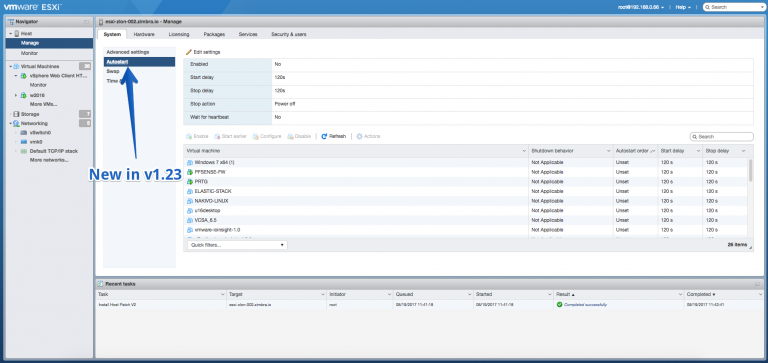Switch to the Hardware tab
This screenshot has height=363, width=768.
144,34
